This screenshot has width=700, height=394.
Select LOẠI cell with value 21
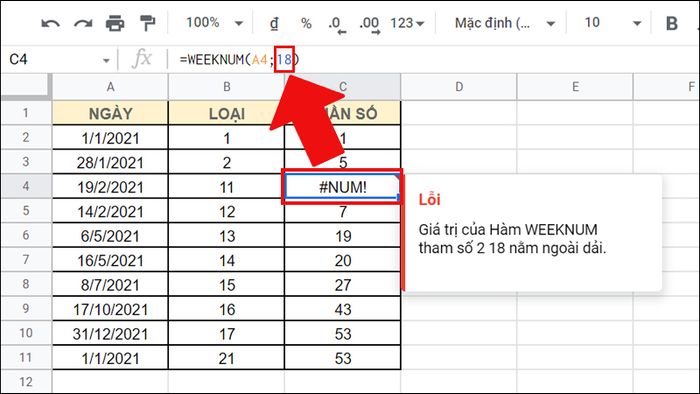(226, 358)
